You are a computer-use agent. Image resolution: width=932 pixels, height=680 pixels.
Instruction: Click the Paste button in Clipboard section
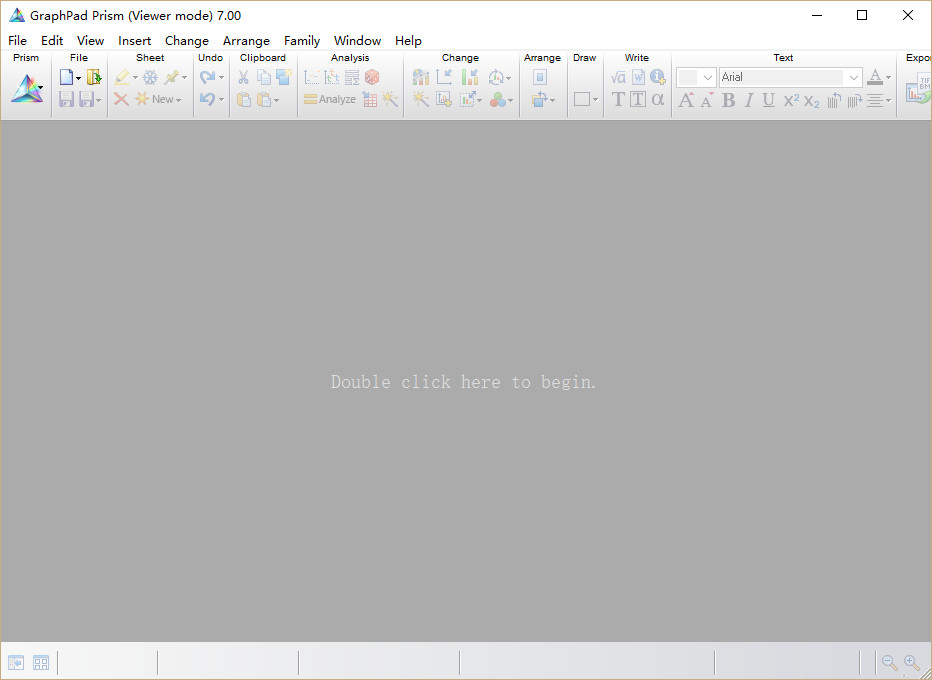pyautogui.click(x=243, y=99)
